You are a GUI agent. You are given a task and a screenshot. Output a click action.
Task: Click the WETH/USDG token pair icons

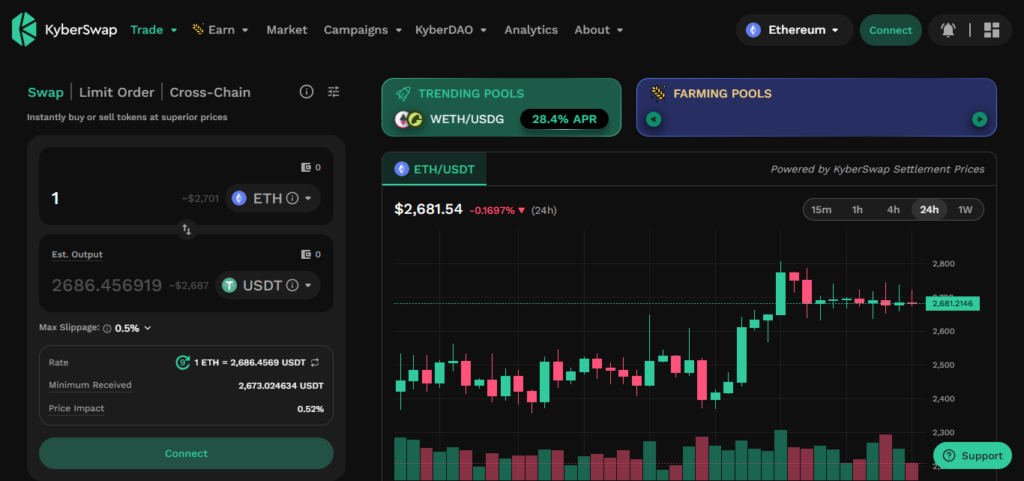pos(409,119)
